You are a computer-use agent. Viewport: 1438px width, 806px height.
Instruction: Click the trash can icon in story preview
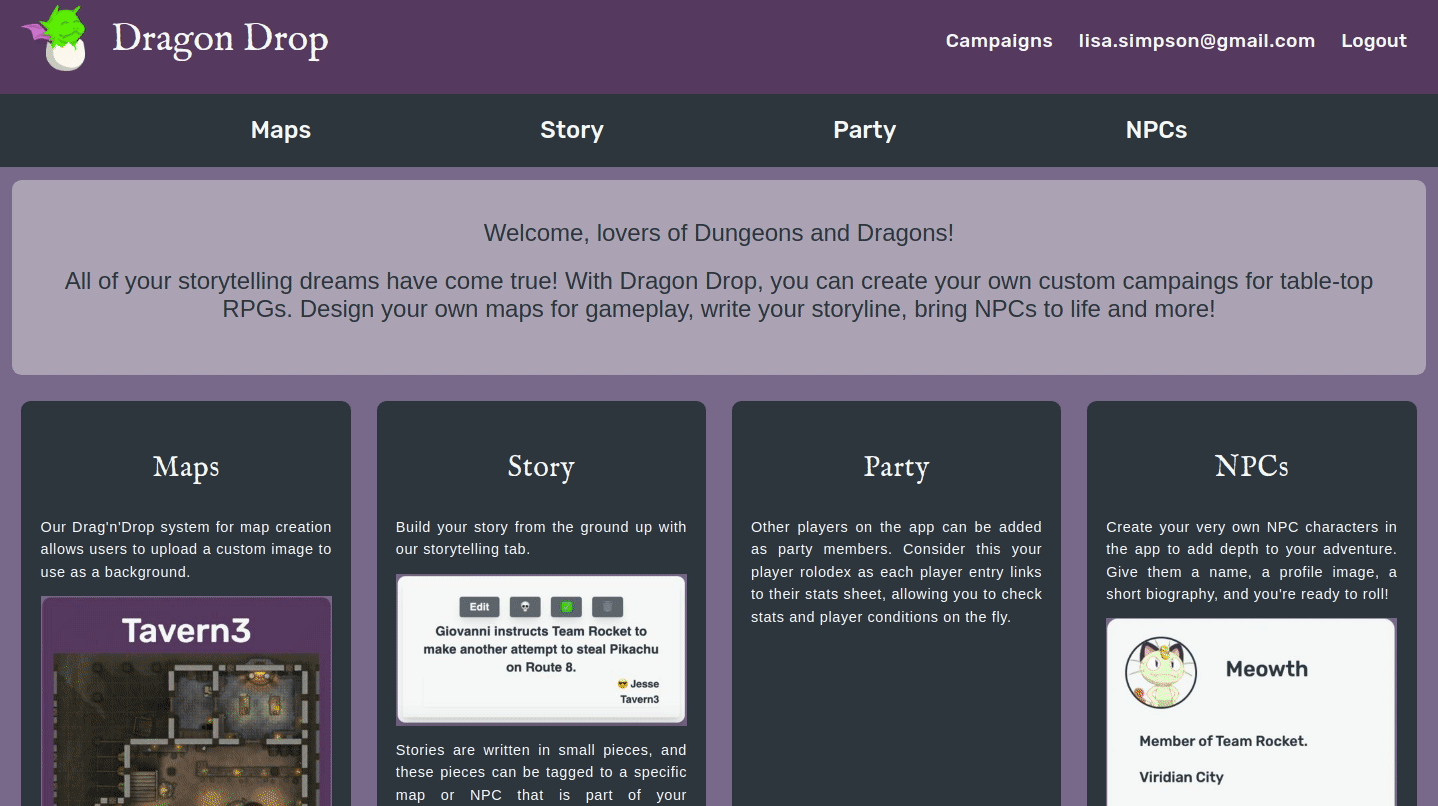point(607,607)
